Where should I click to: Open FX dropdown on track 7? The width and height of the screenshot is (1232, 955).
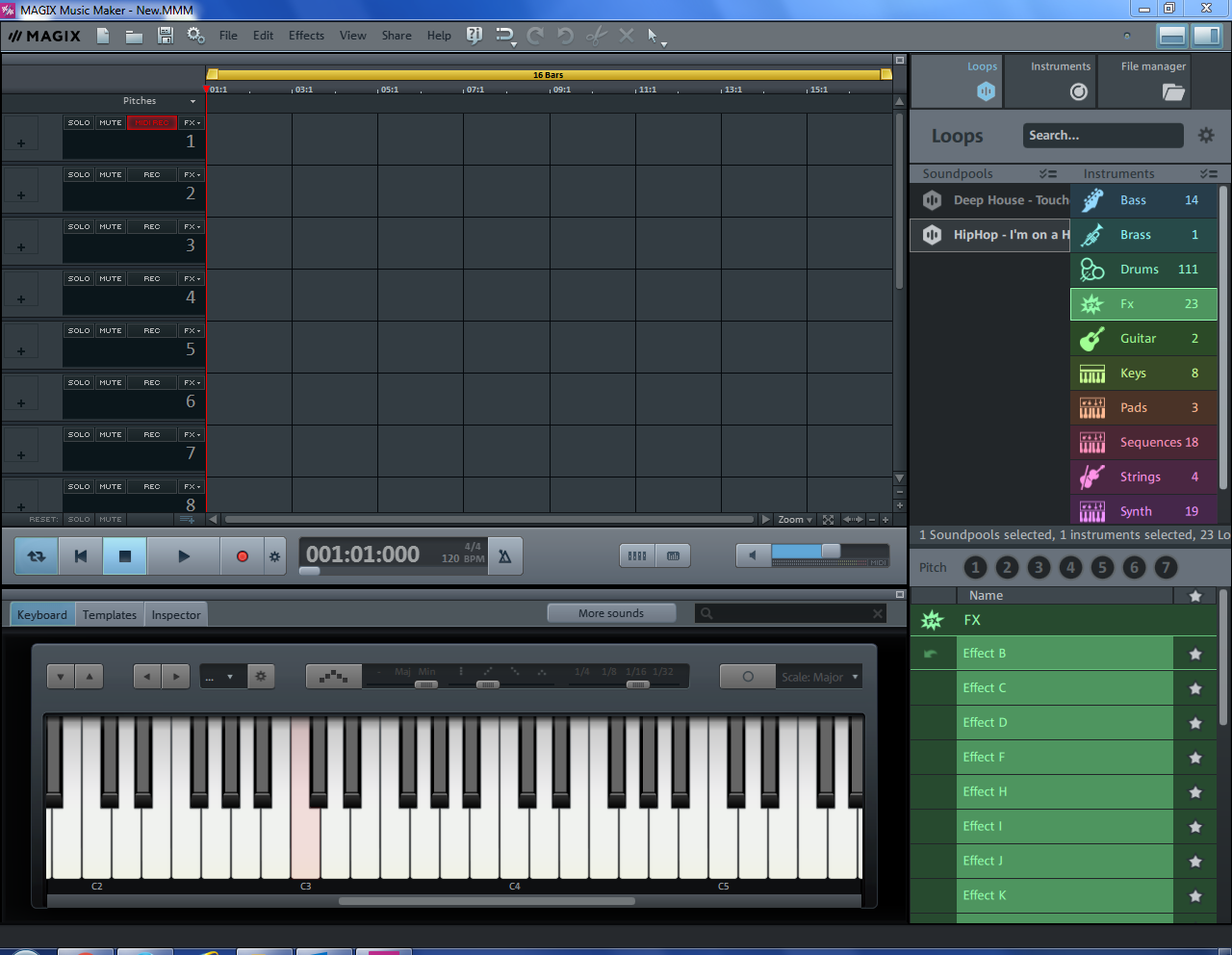192,435
